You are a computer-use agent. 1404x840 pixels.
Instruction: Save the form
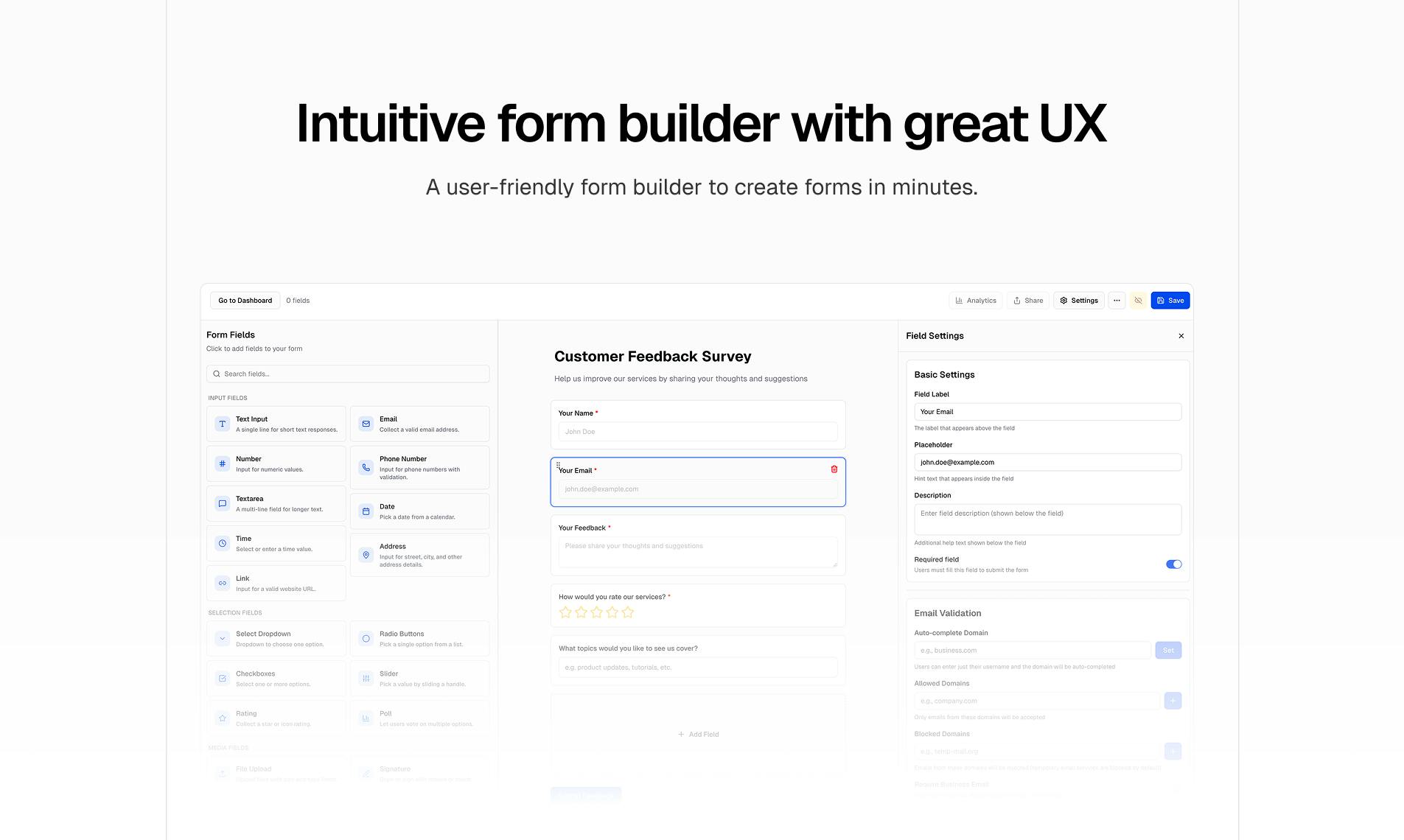coord(1170,301)
